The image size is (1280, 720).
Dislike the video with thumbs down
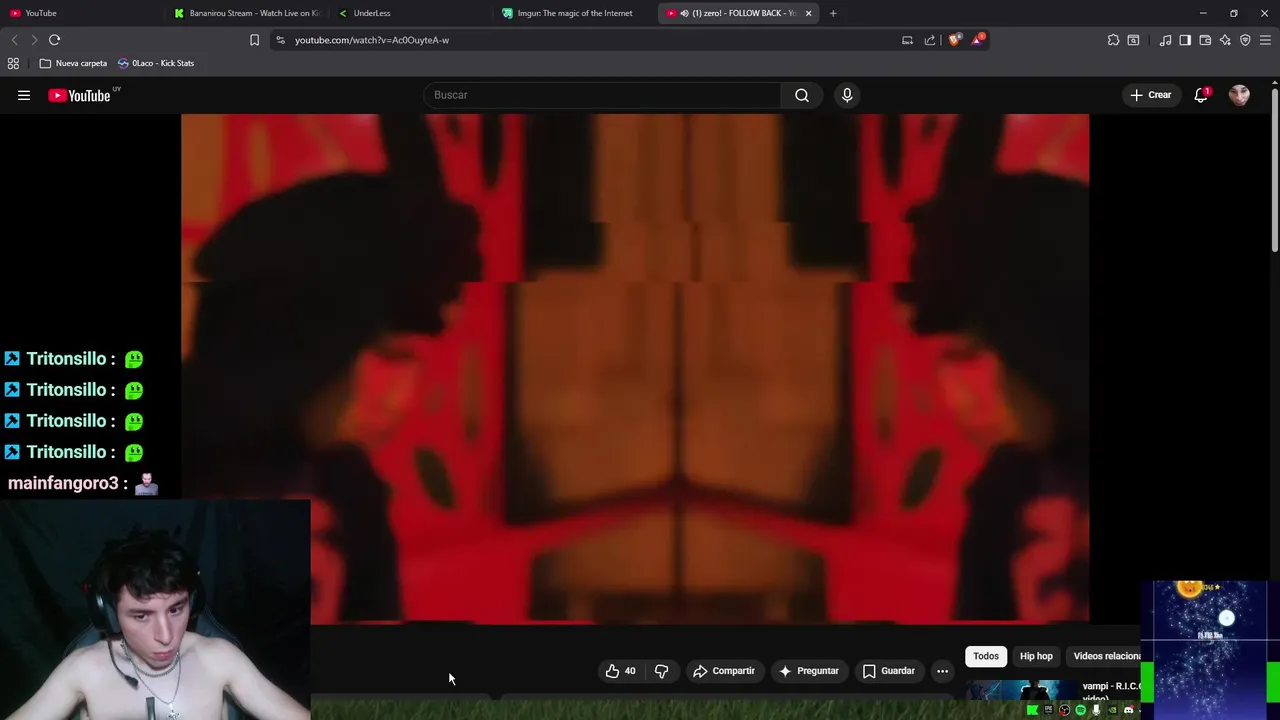661,671
